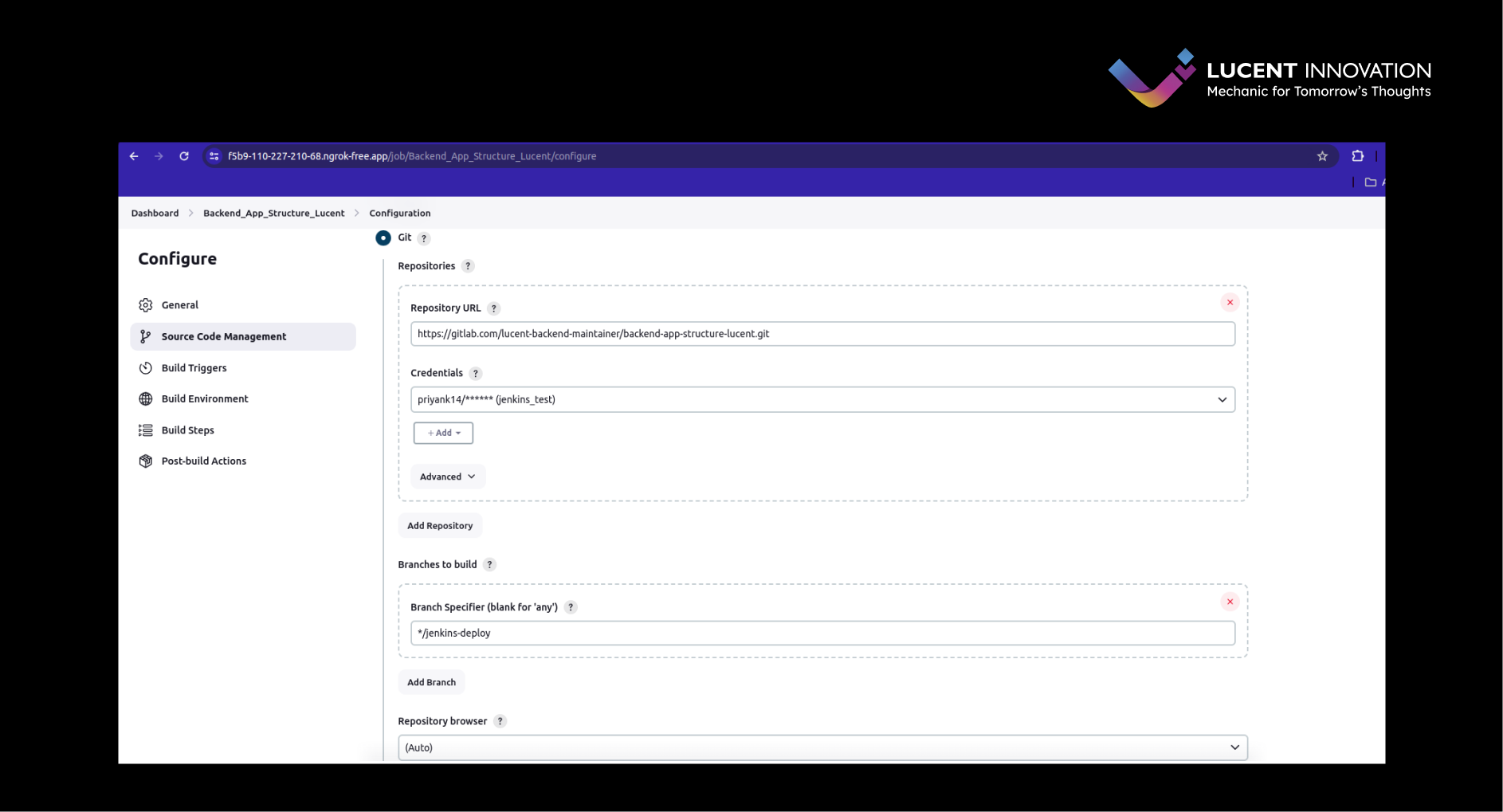Delete the branch specifier with red X
The height and width of the screenshot is (812, 1503).
pos(1230,602)
